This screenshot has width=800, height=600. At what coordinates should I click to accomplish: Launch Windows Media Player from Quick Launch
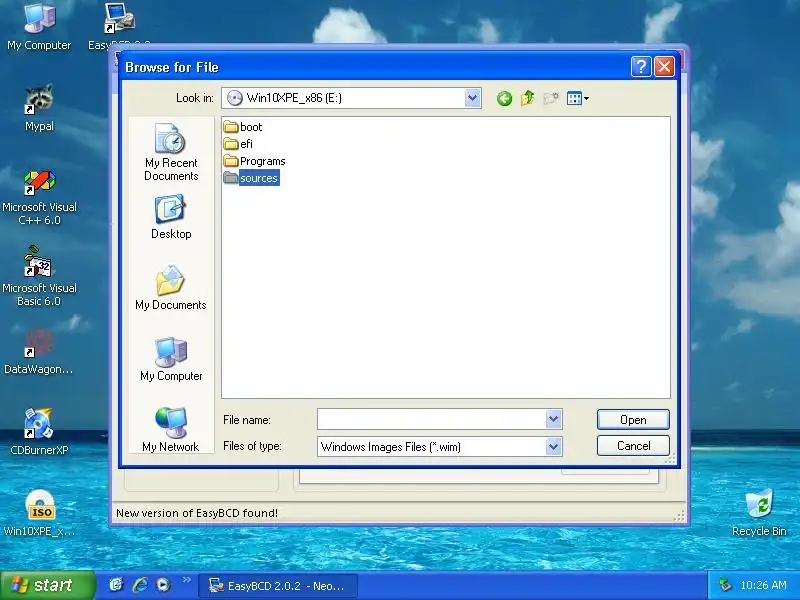(163, 585)
